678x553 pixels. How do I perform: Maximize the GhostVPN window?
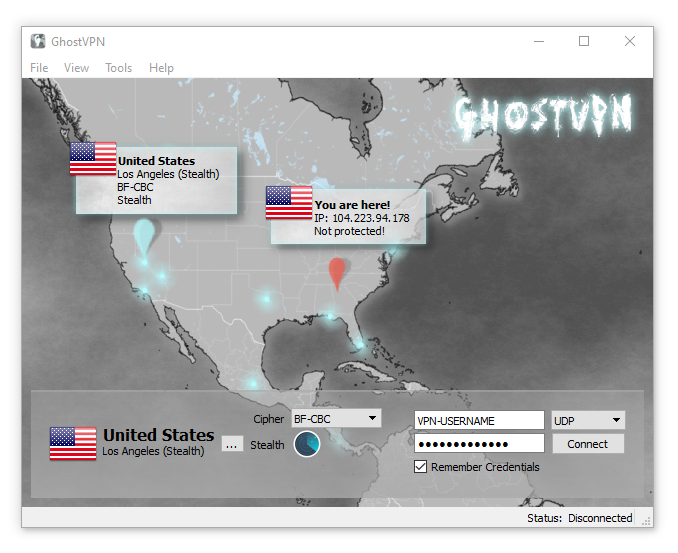[x=584, y=41]
